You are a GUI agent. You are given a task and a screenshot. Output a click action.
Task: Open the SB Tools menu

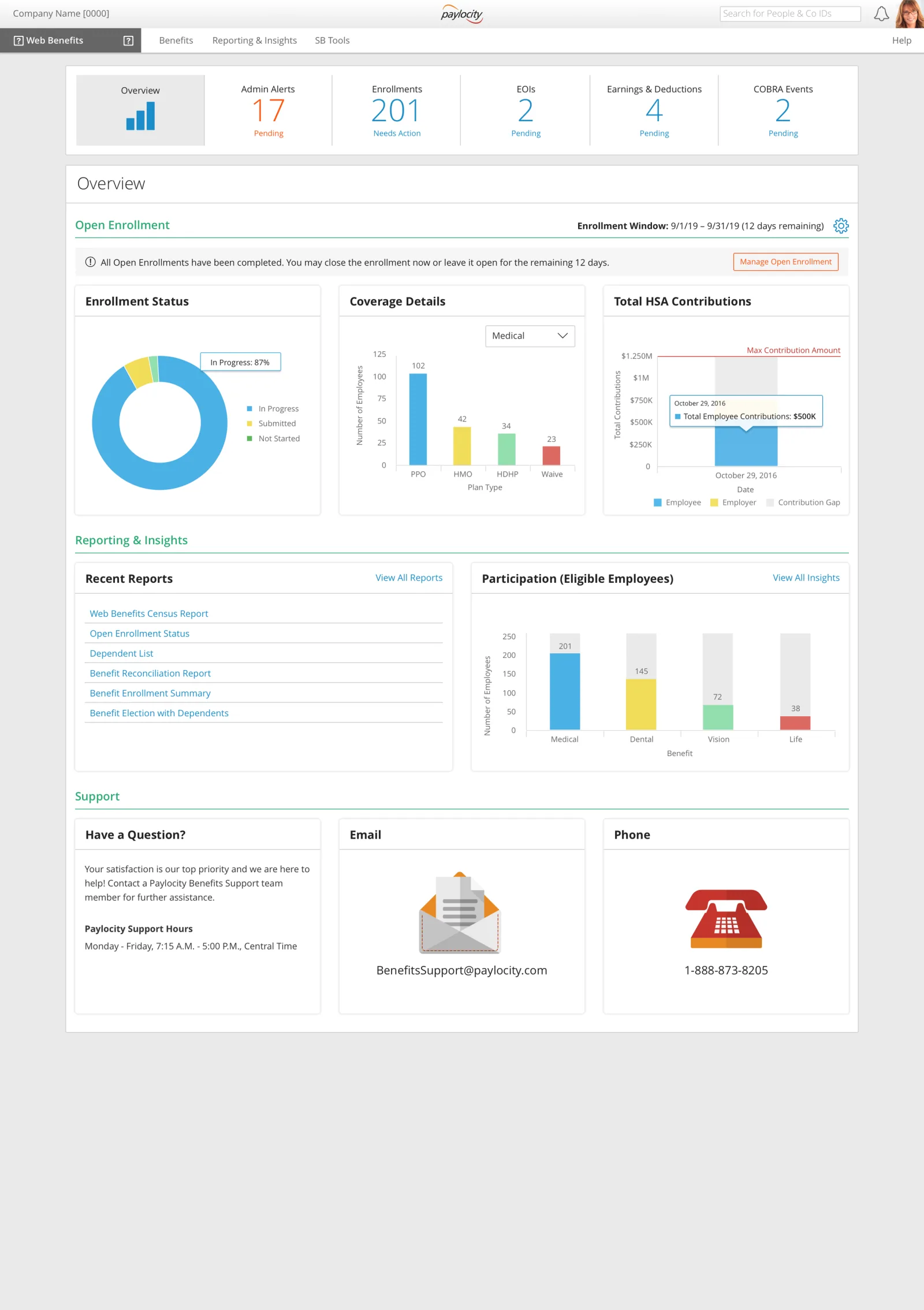(332, 40)
